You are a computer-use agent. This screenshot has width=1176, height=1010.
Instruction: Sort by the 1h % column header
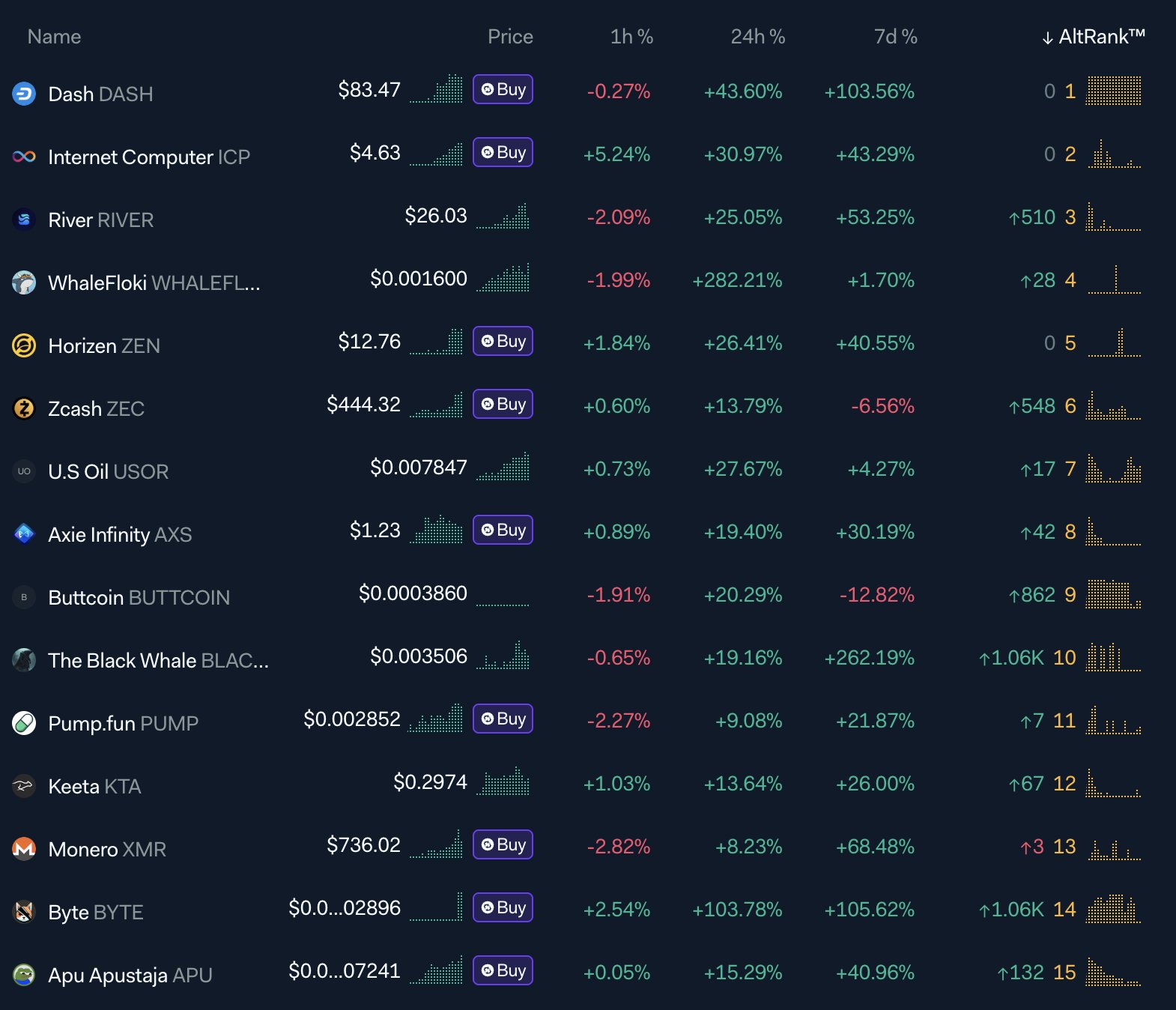(631, 37)
